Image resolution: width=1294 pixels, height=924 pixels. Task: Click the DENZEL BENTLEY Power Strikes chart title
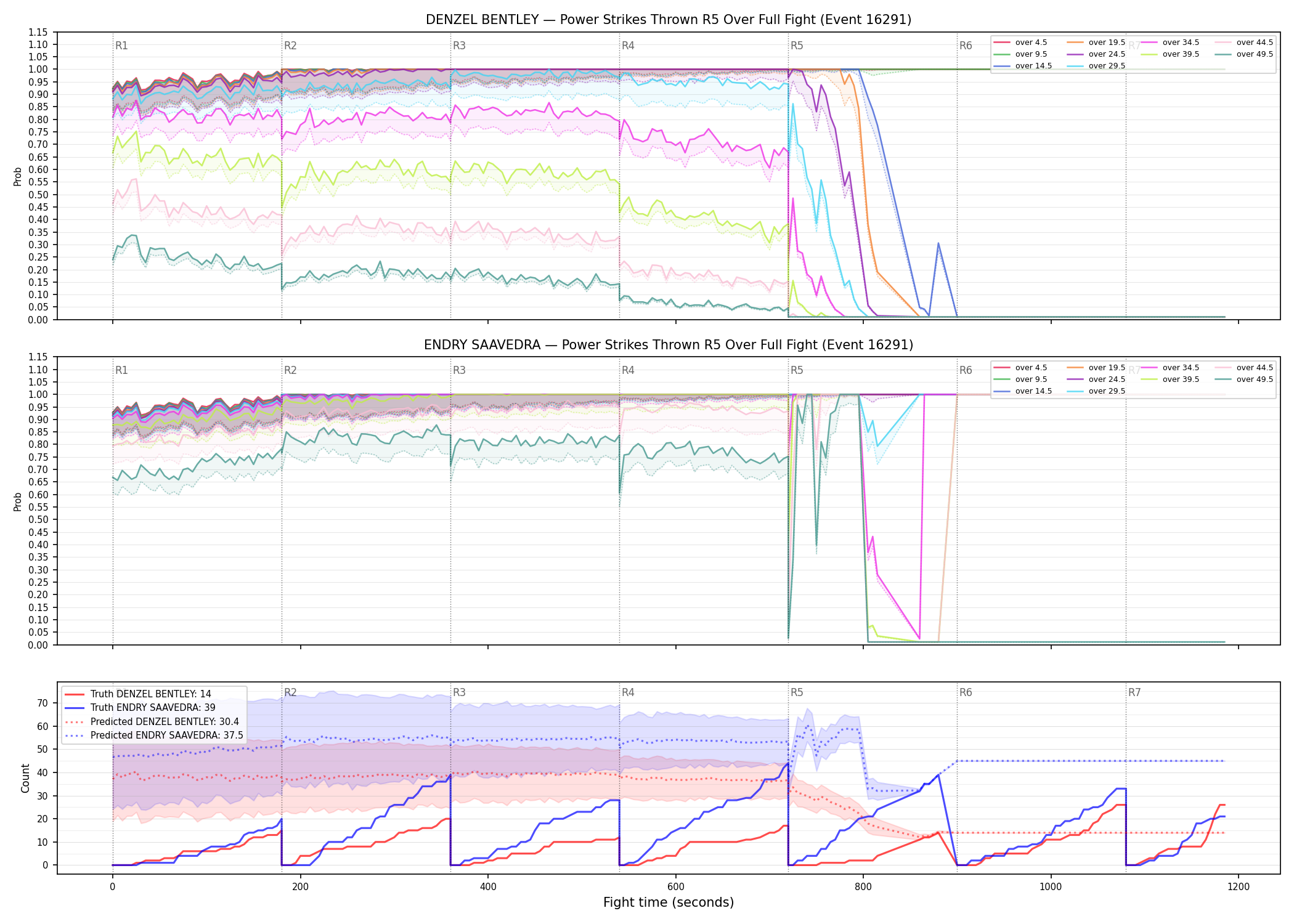[669, 20]
